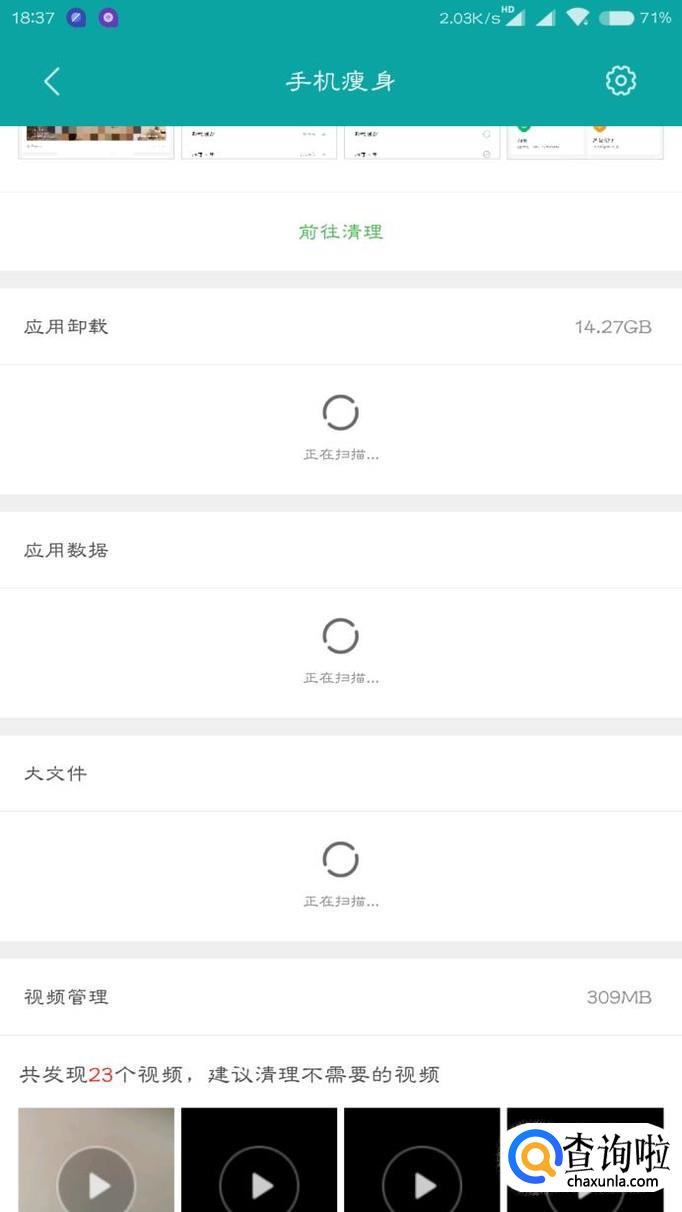The width and height of the screenshot is (682, 1212).
Task: Tap the 14.27GB size label
Action: coord(612,327)
